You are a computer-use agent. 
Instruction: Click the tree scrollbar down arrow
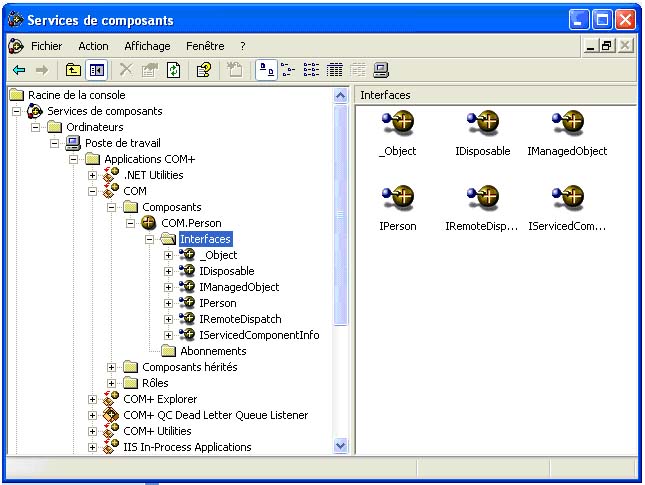click(x=341, y=446)
